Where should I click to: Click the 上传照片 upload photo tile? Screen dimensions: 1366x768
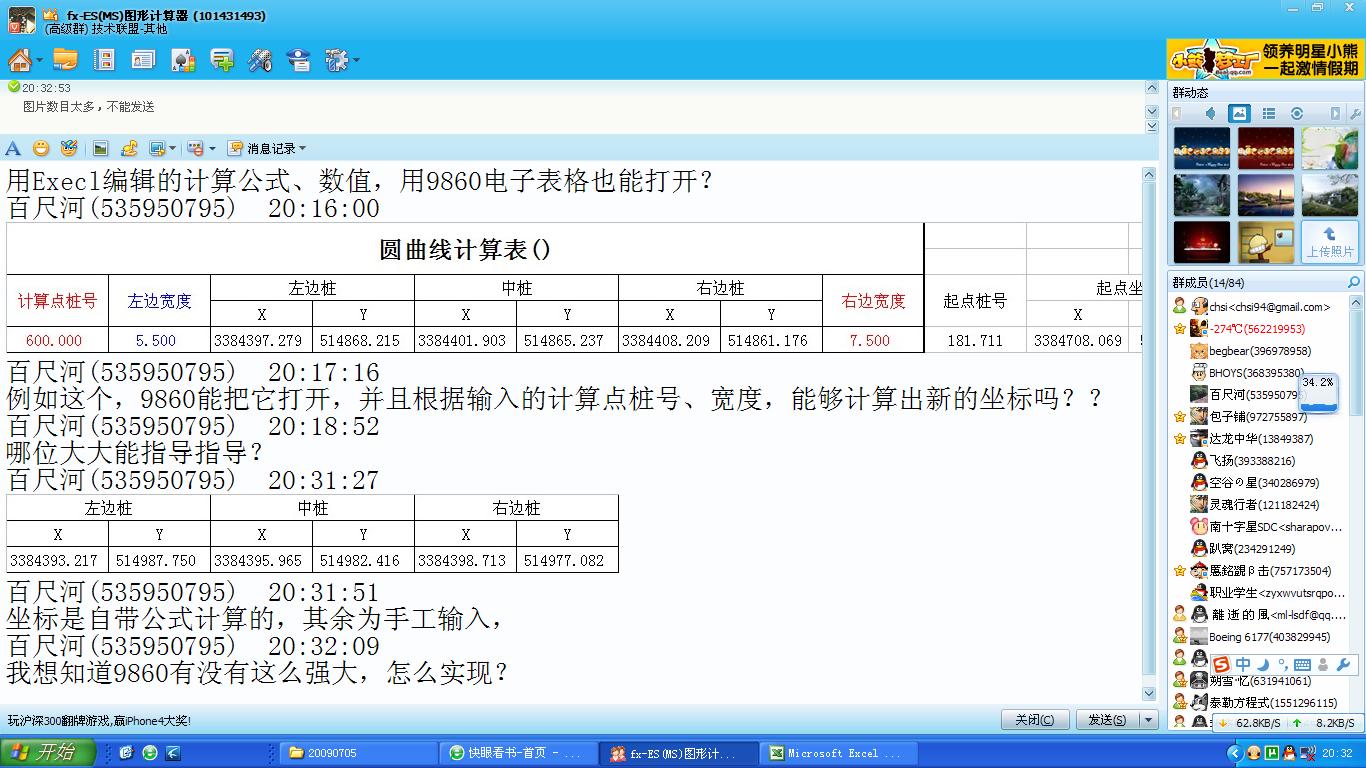(1330, 241)
